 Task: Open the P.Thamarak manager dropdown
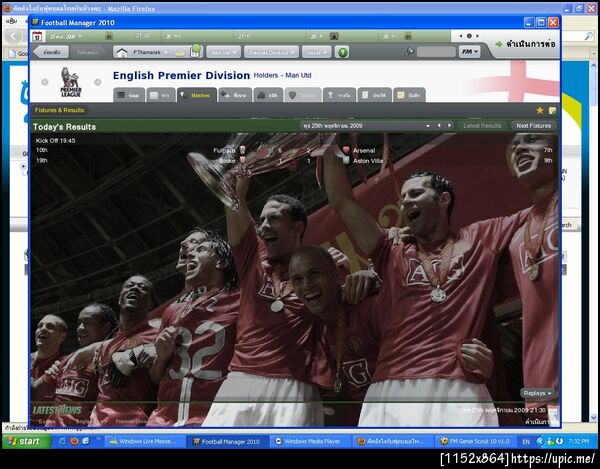point(150,52)
